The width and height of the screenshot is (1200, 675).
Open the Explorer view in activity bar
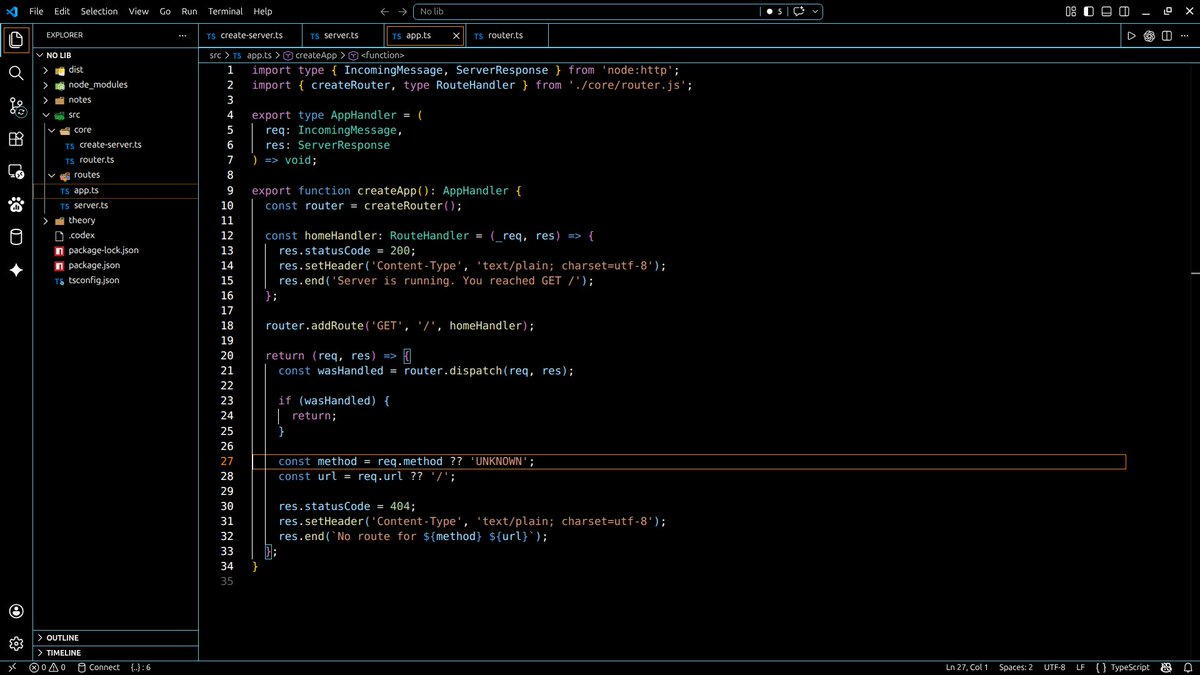16,40
